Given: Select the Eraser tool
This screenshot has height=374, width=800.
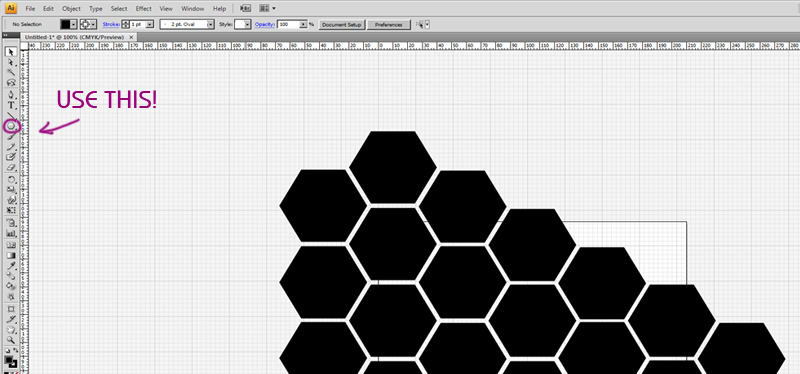Looking at the screenshot, I should coord(11,168).
